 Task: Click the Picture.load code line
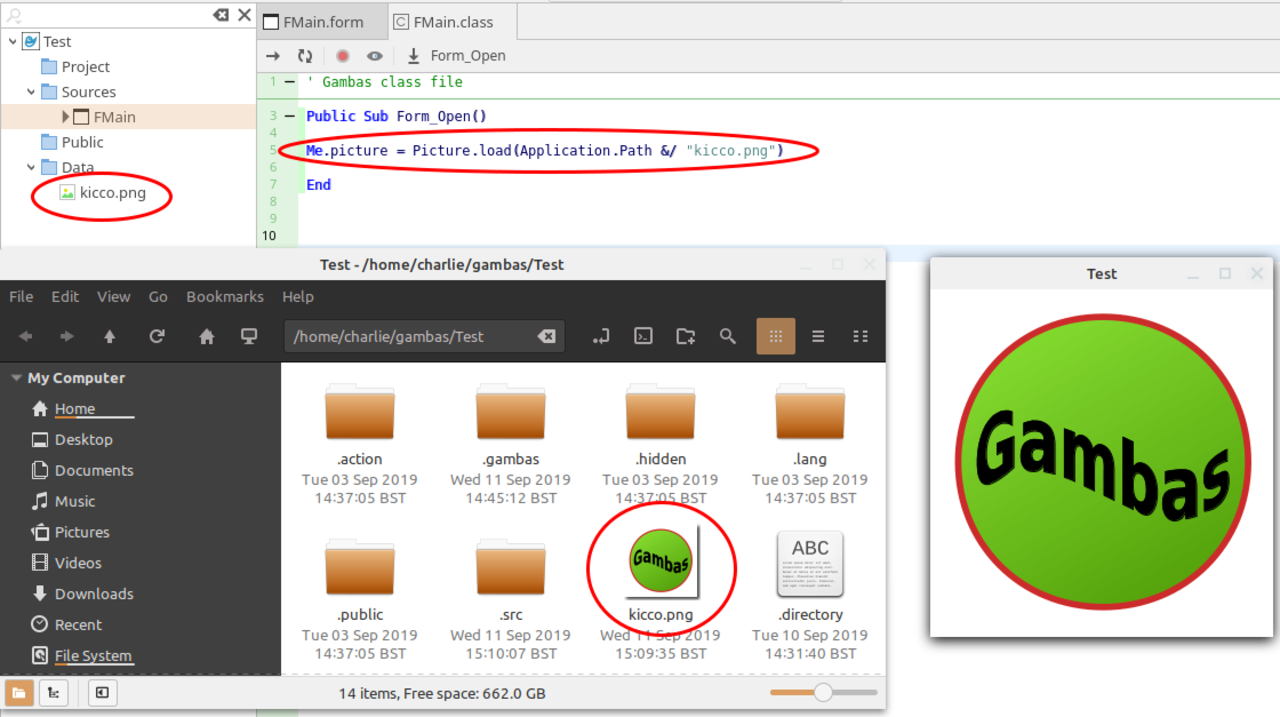[545, 150]
